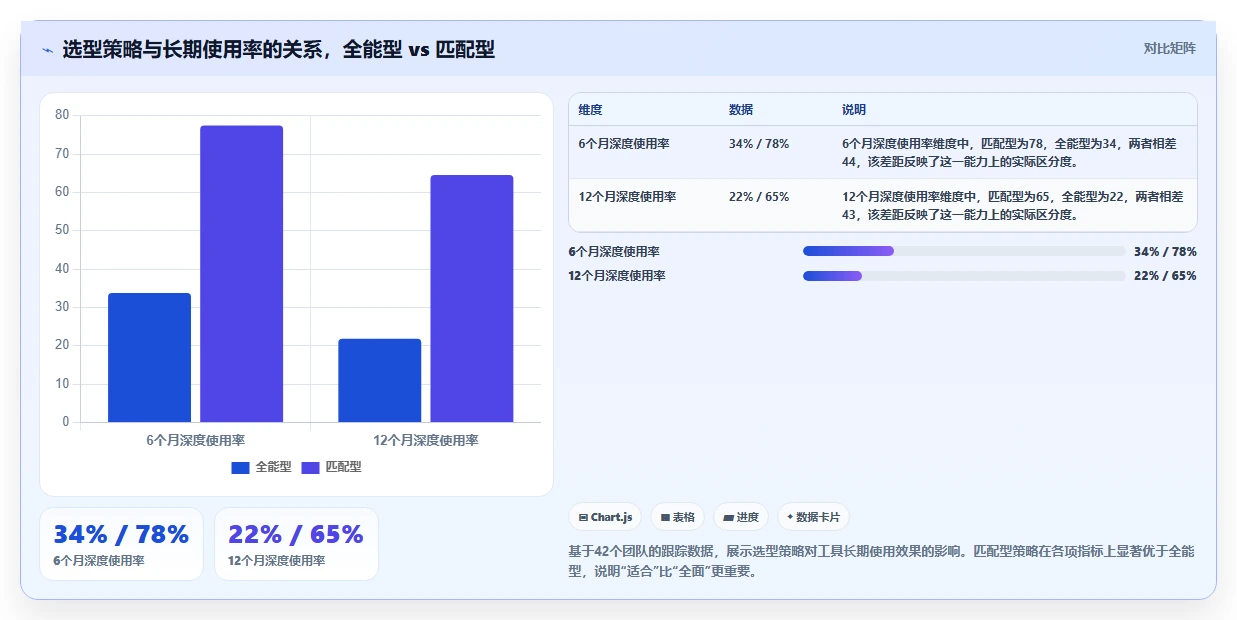Click the 22% / 65% data card

click(x=296, y=544)
